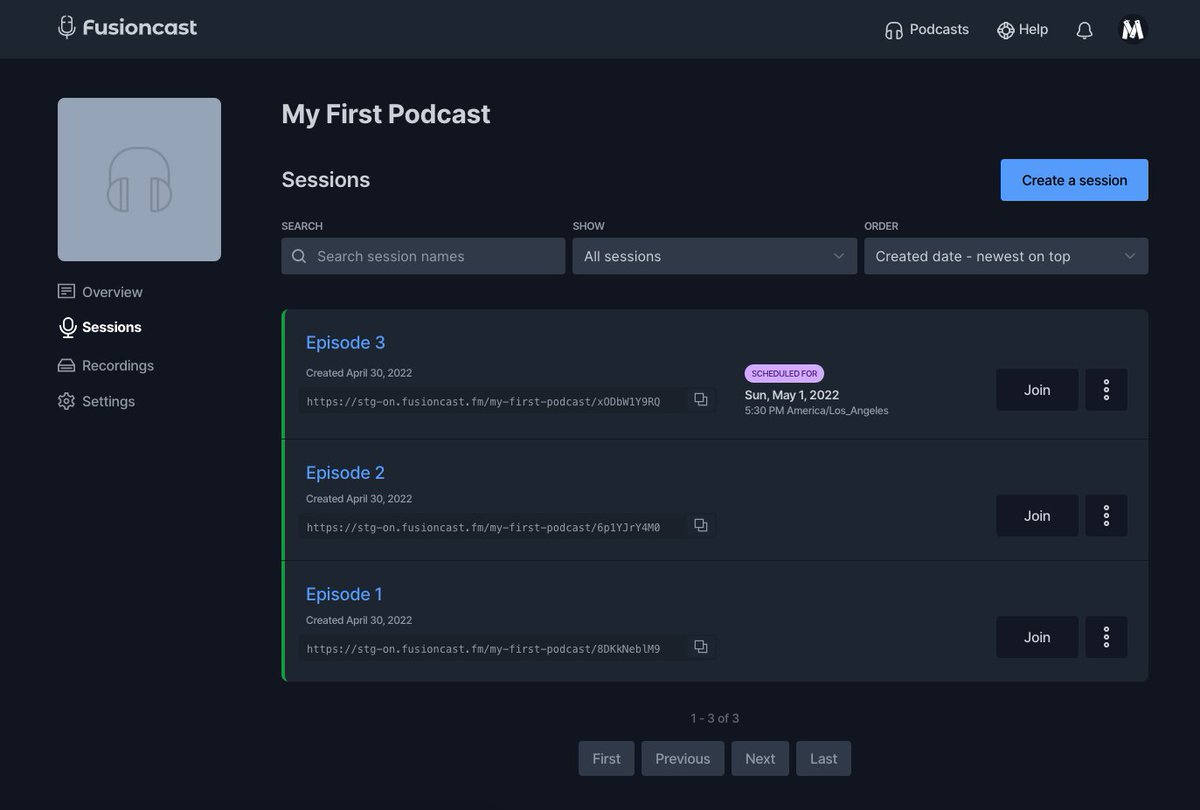
Task: Click the My First Podcast heading
Action: coord(386,114)
